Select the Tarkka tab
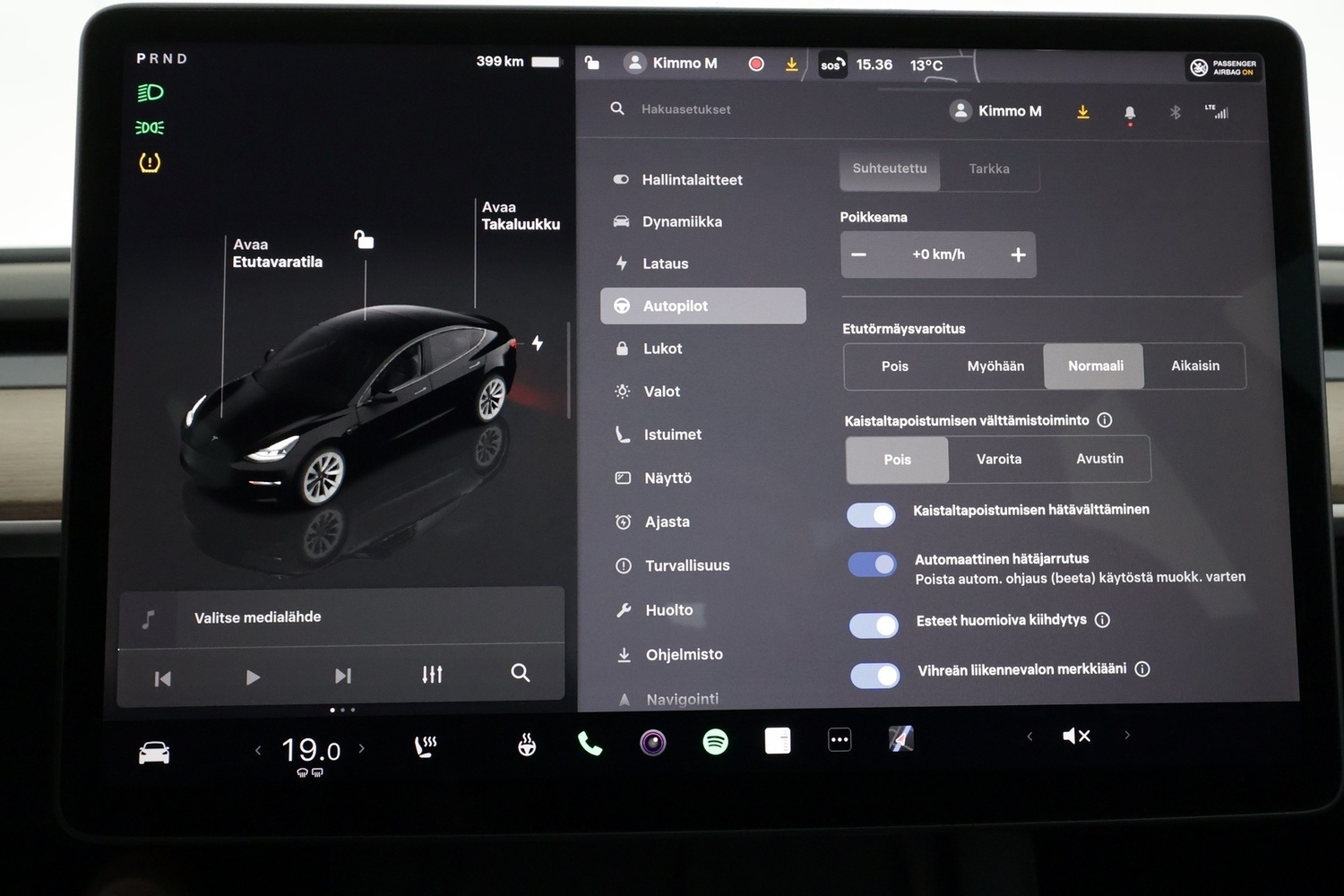This screenshot has height=896, width=1344. [989, 168]
